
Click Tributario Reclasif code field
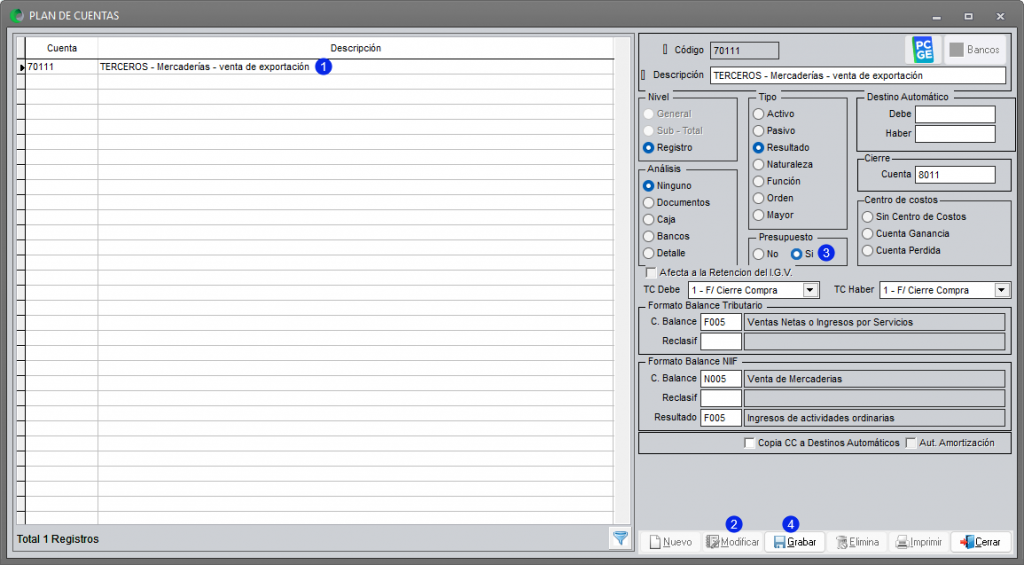click(721, 341)
